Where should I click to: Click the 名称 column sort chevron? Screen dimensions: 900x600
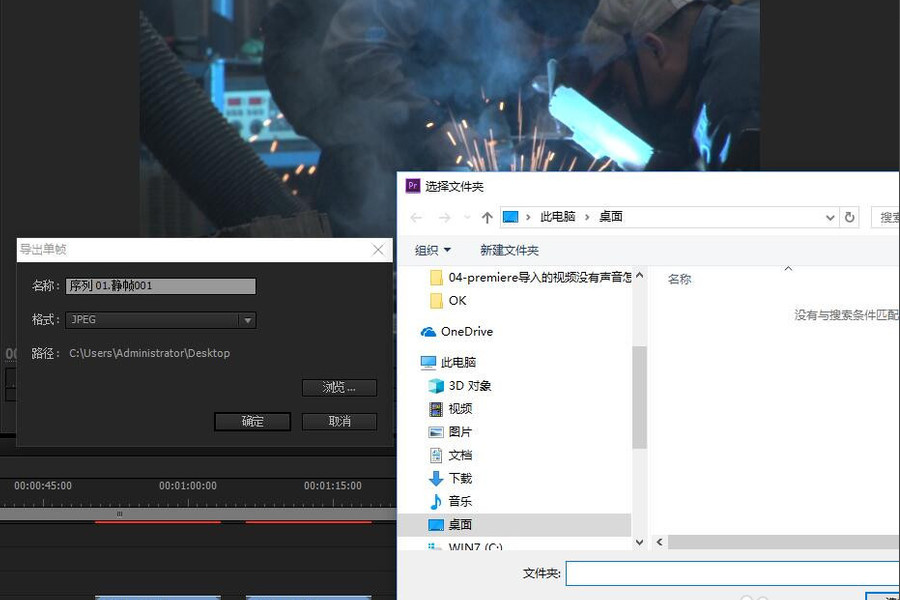pyautogui.click(x=788, y=268)
